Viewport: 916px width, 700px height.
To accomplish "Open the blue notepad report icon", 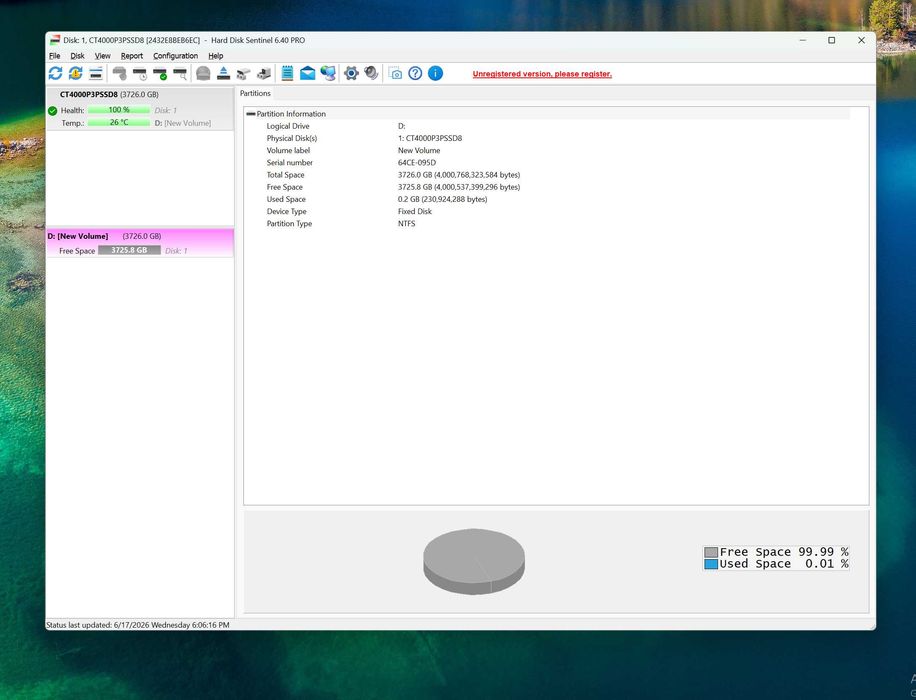I will 287,73.
